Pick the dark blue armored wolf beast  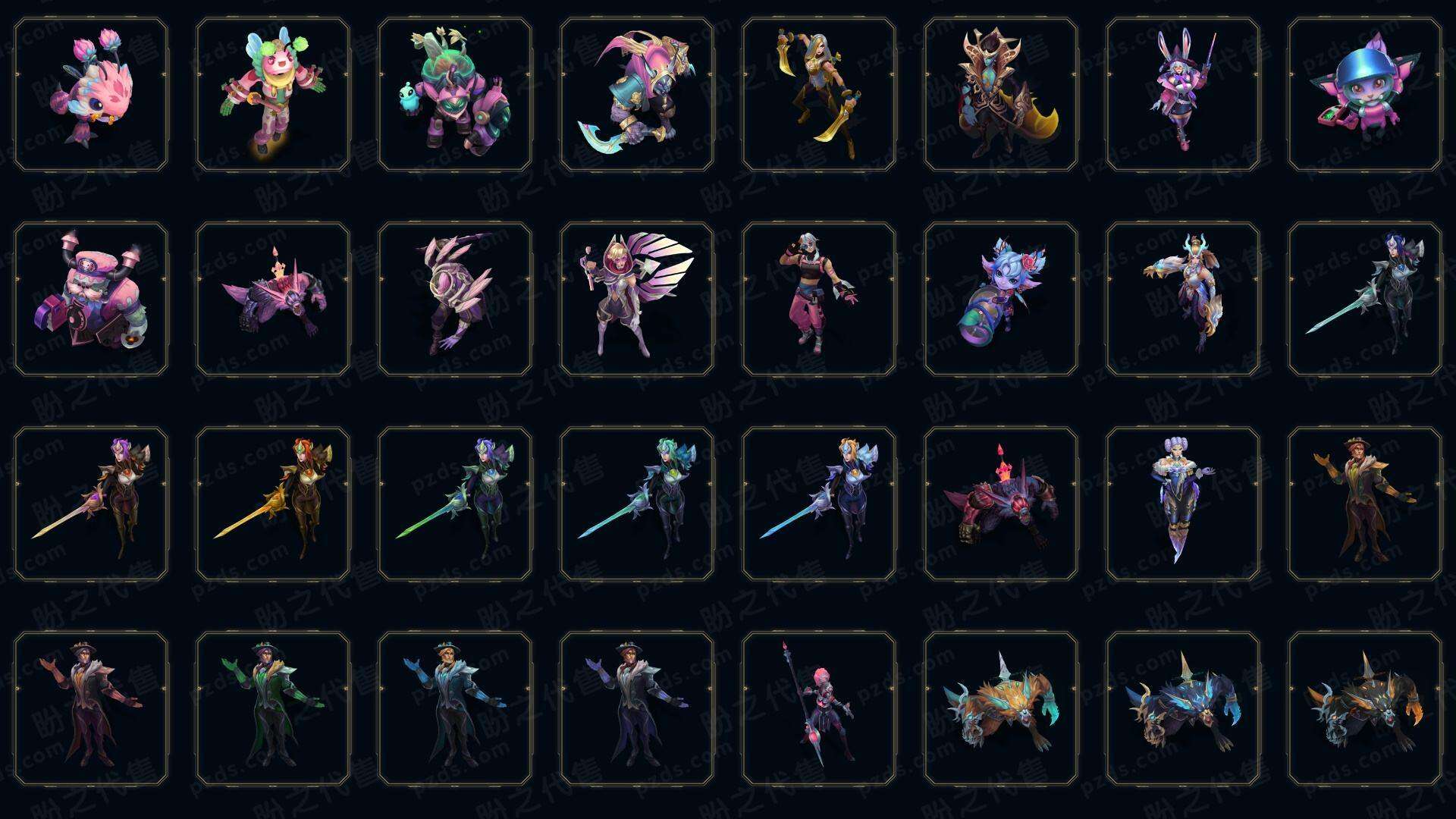point(1183,708)
